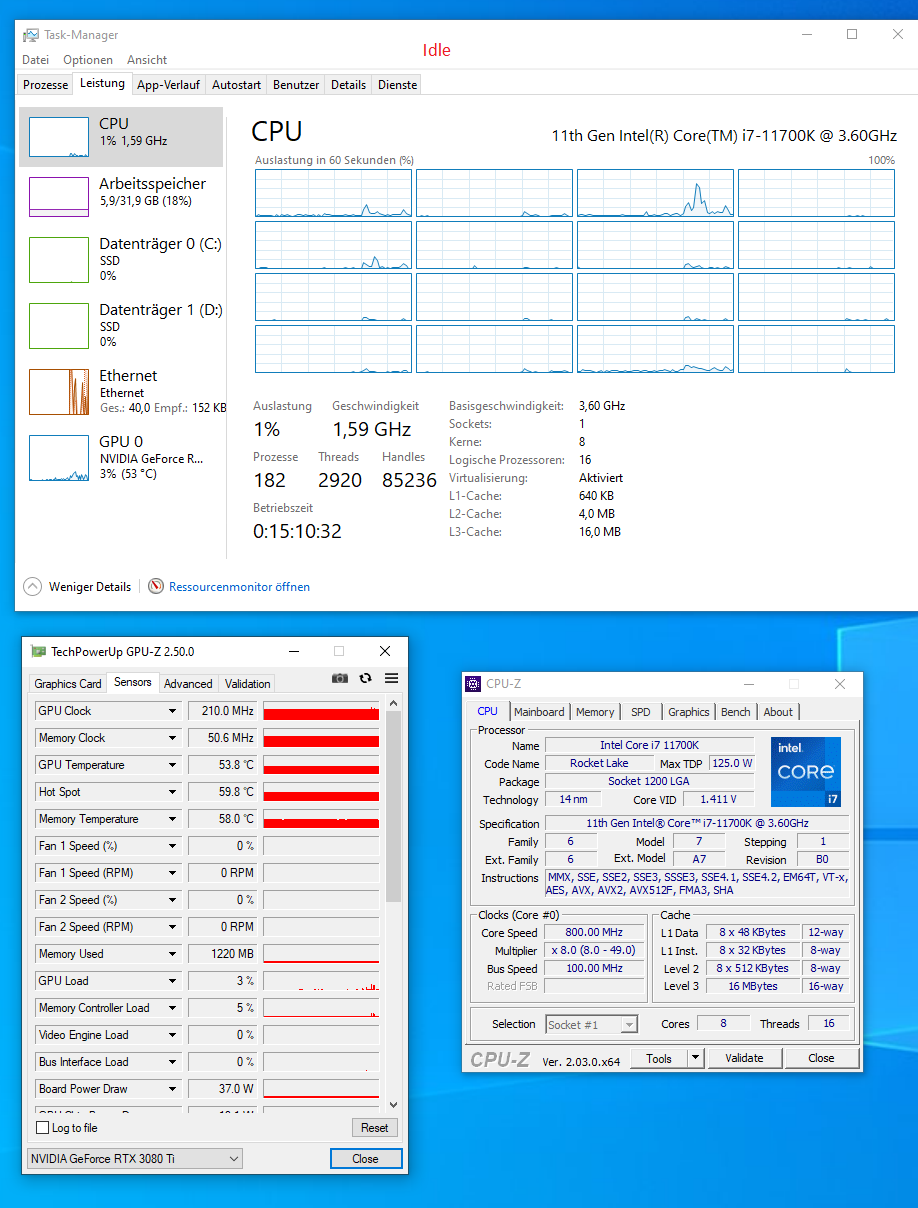Click the GPU-Z title bar icon

click(39, 651)
